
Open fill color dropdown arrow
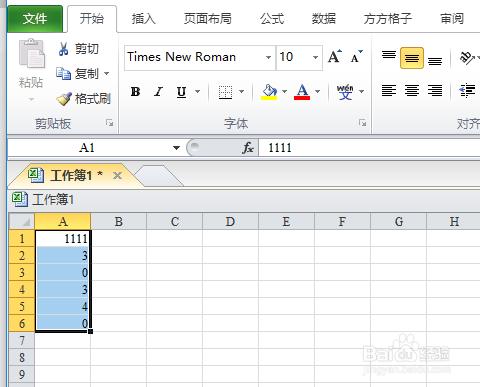pos(284,91)
